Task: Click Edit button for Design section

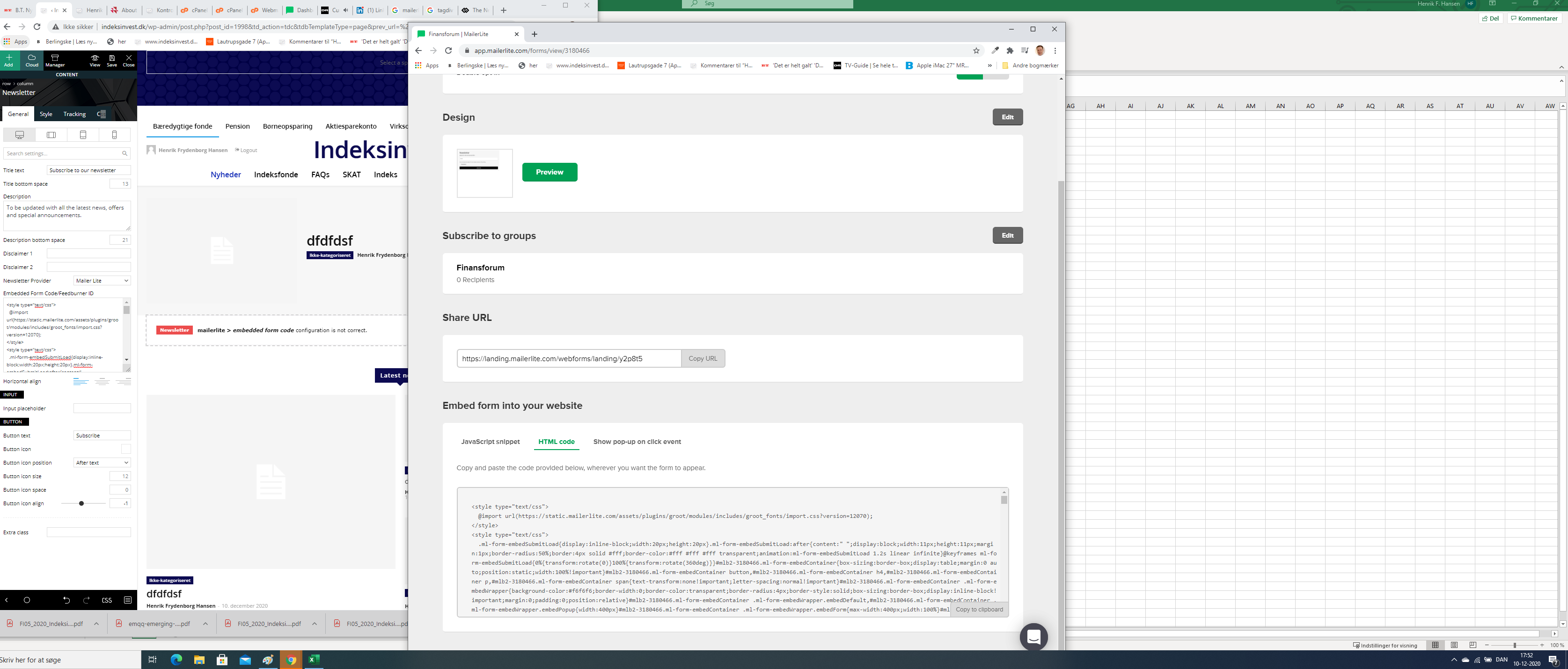Action: 1007,117
